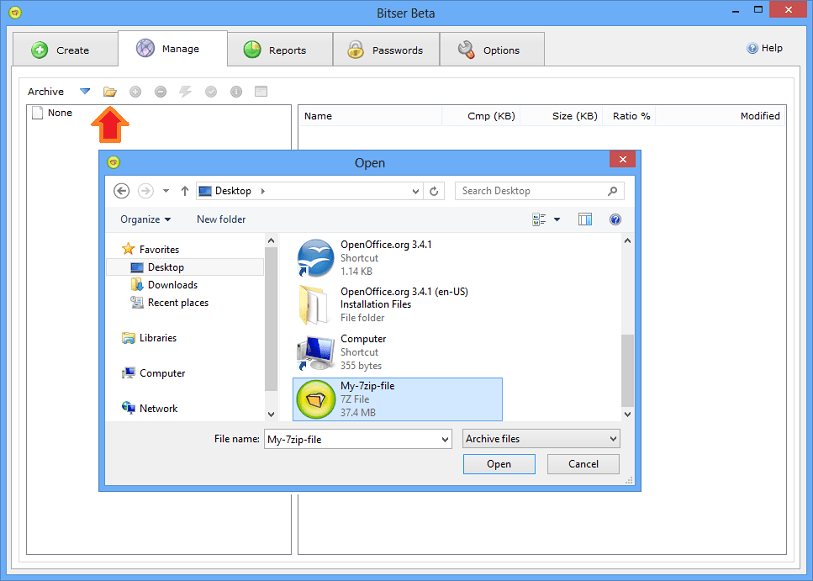Click the Open button

pyautogui.click(x=499, y=464)
